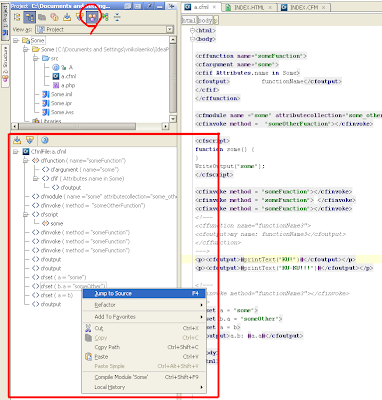Click the orange circles icon in Project toolbar
Screen dimensions: 382x400
pyautogui.click(x=54, y=17)
